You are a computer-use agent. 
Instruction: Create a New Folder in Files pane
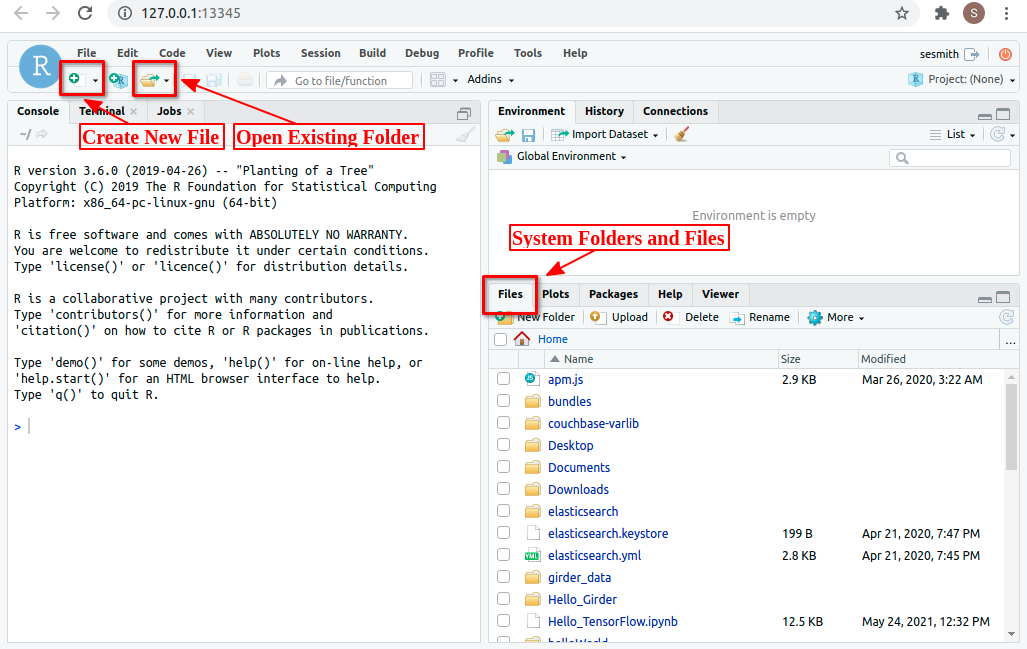pyautogui.click(x=537, y=317)
